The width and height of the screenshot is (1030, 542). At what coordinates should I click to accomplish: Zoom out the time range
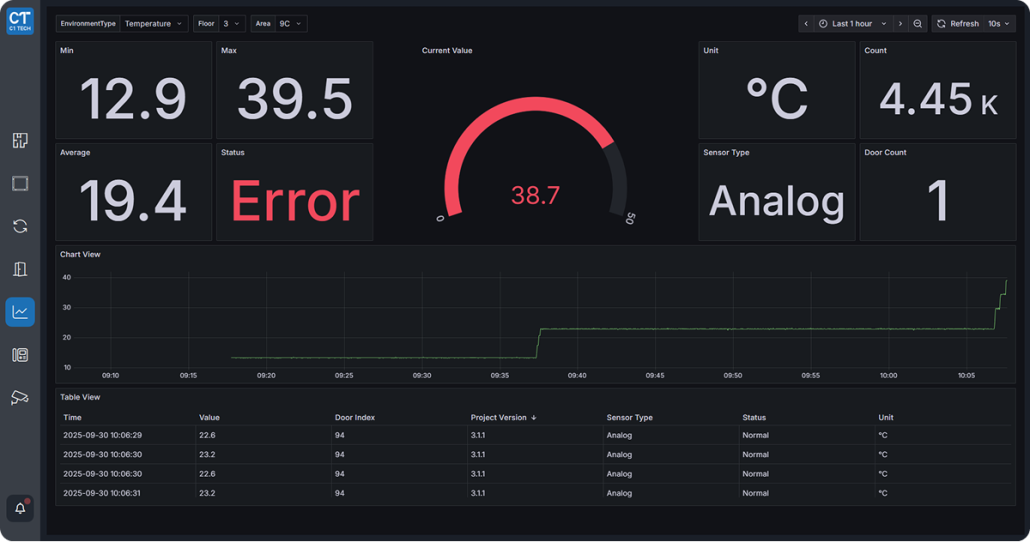pos(917,24)
